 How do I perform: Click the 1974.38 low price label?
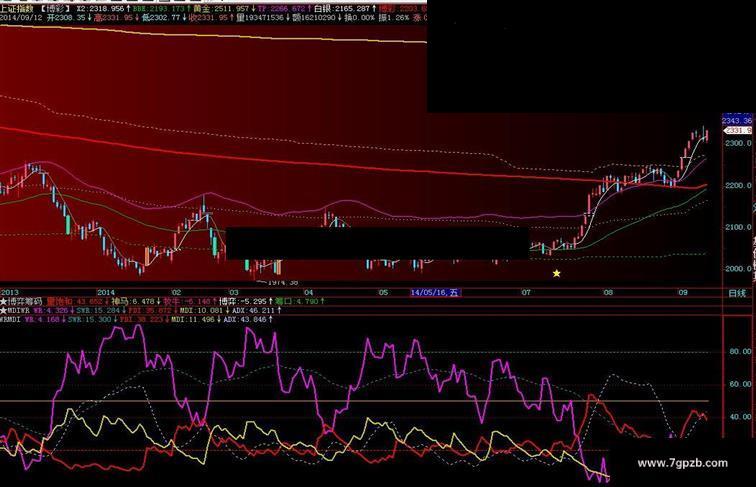pos(283,283)
